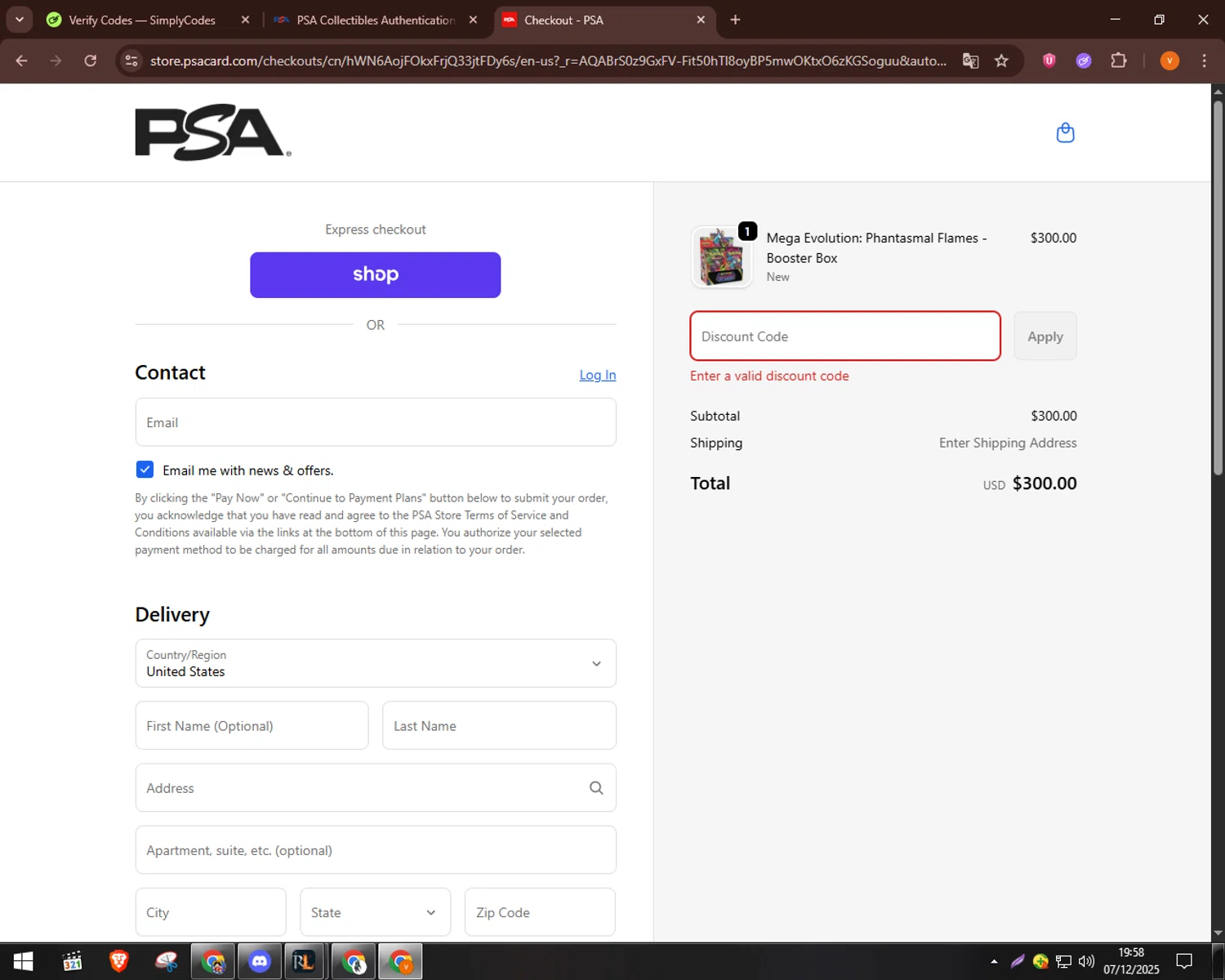Click the PSA logo

click(213, 132)
